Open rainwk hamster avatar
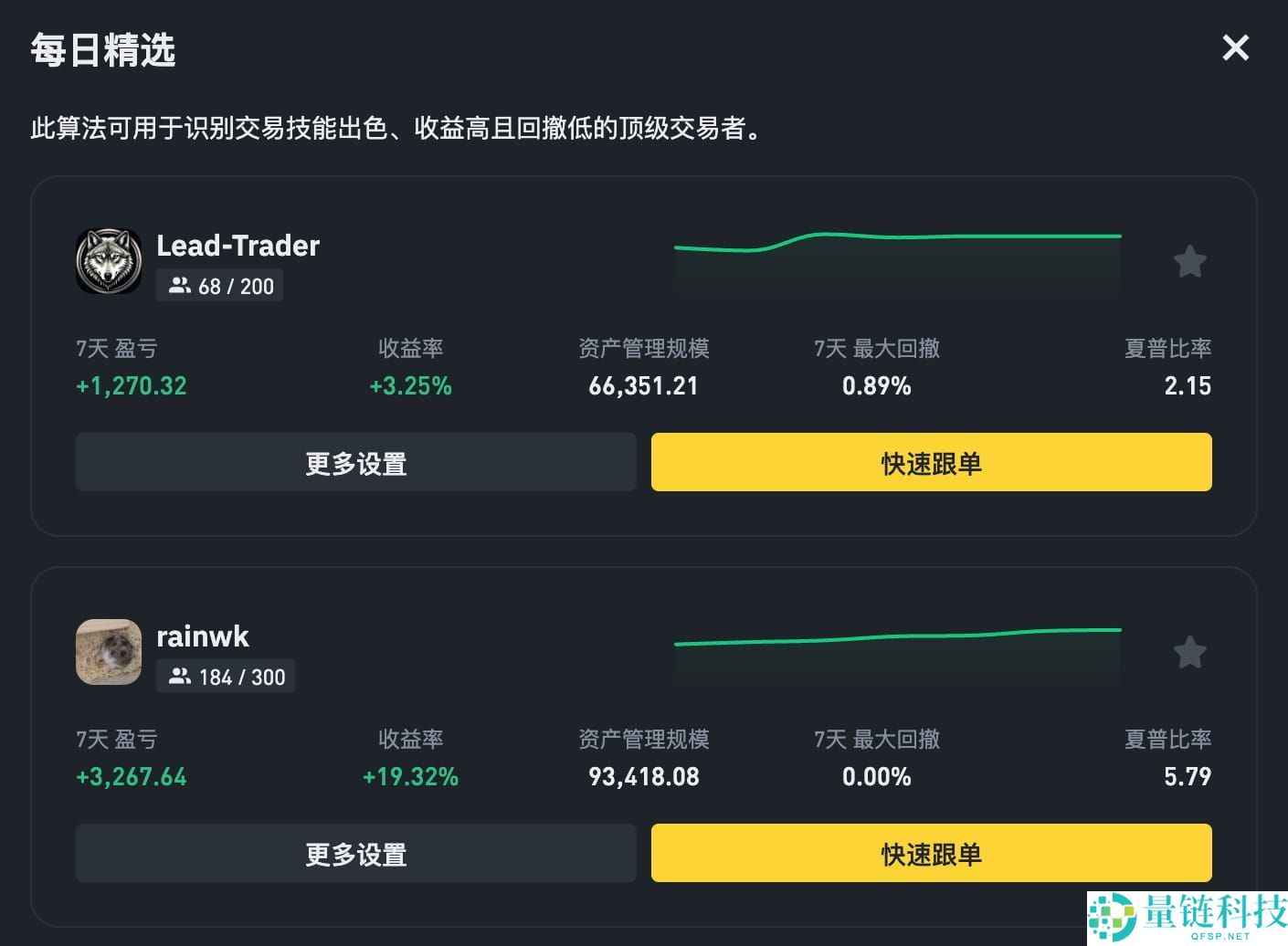 point(109,652)
